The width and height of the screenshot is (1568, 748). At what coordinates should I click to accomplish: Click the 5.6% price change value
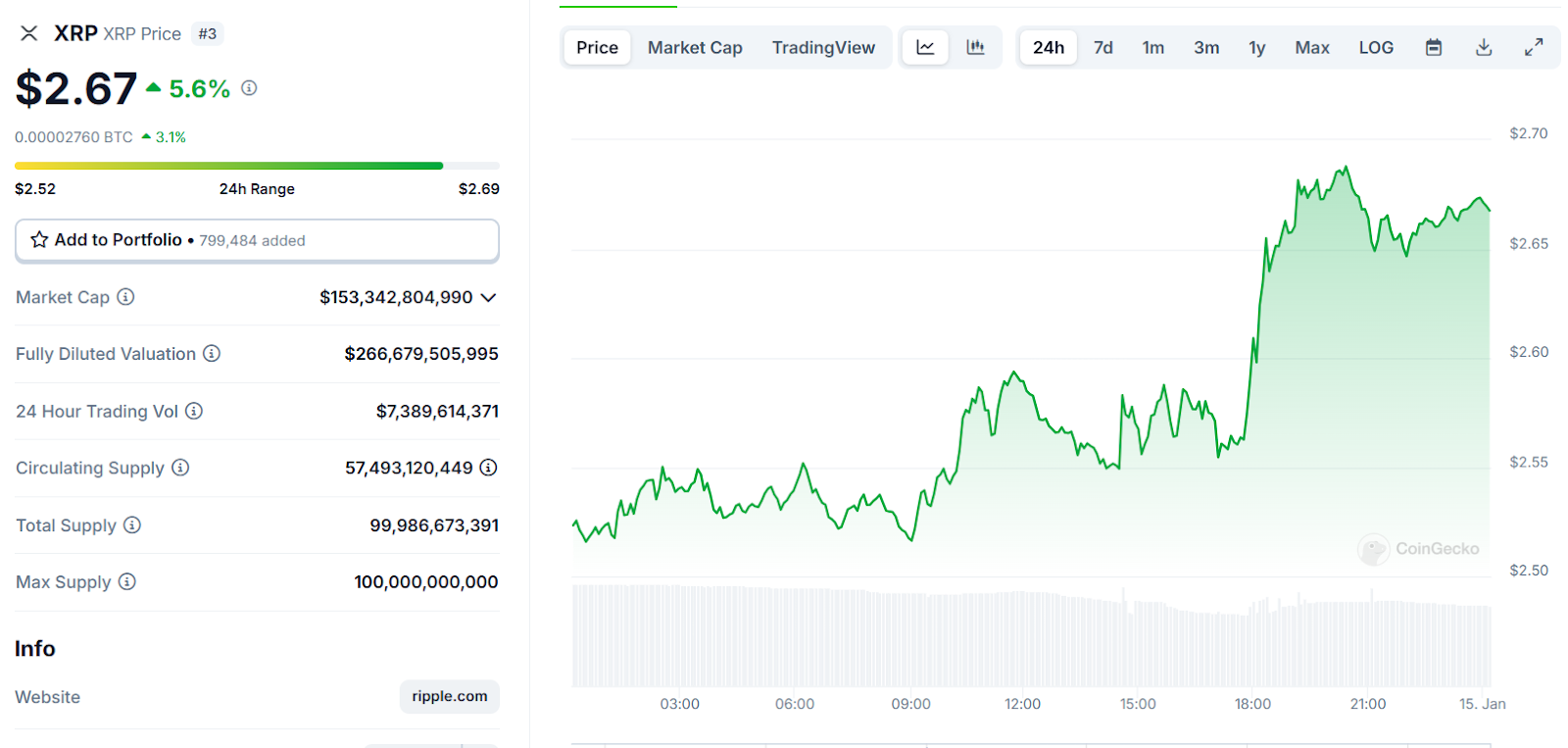pyautogui.click(x=199, y=88)
